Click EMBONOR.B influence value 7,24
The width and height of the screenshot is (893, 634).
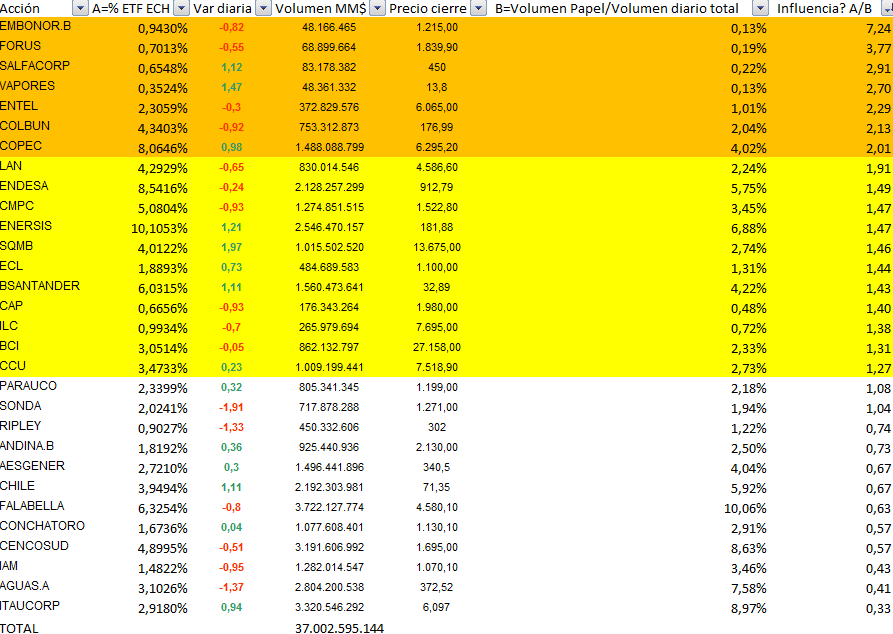click(878, 28)
